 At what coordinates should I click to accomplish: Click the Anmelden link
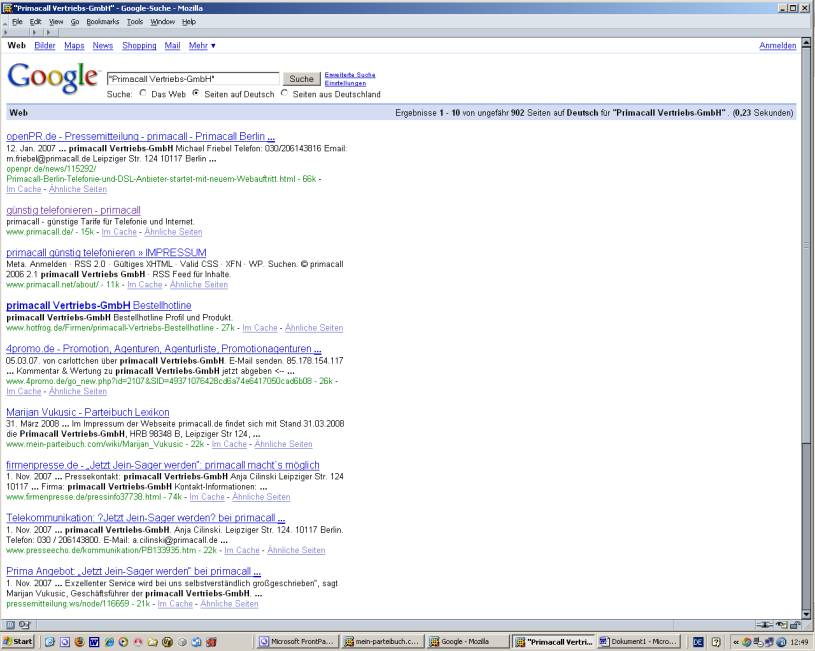[778, 46]
